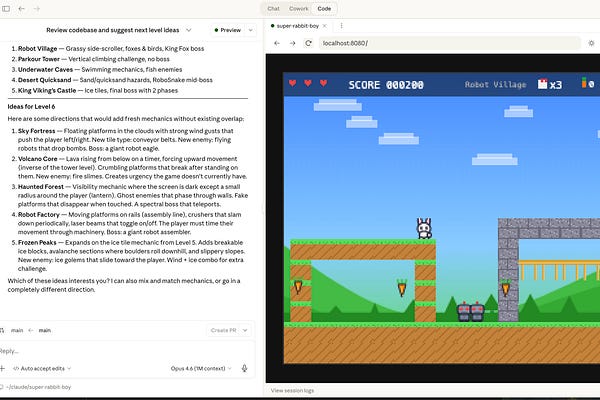Click the localhost:8080 address field

coord(450,43)
